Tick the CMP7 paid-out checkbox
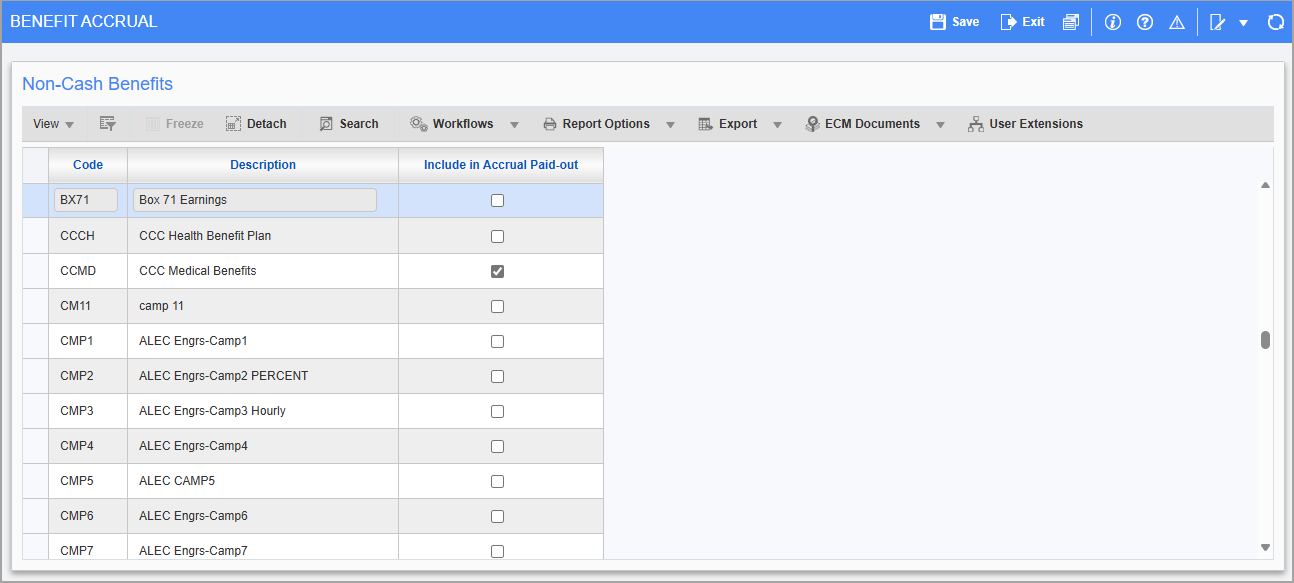 pyautogui.click(x=497, y=551)
